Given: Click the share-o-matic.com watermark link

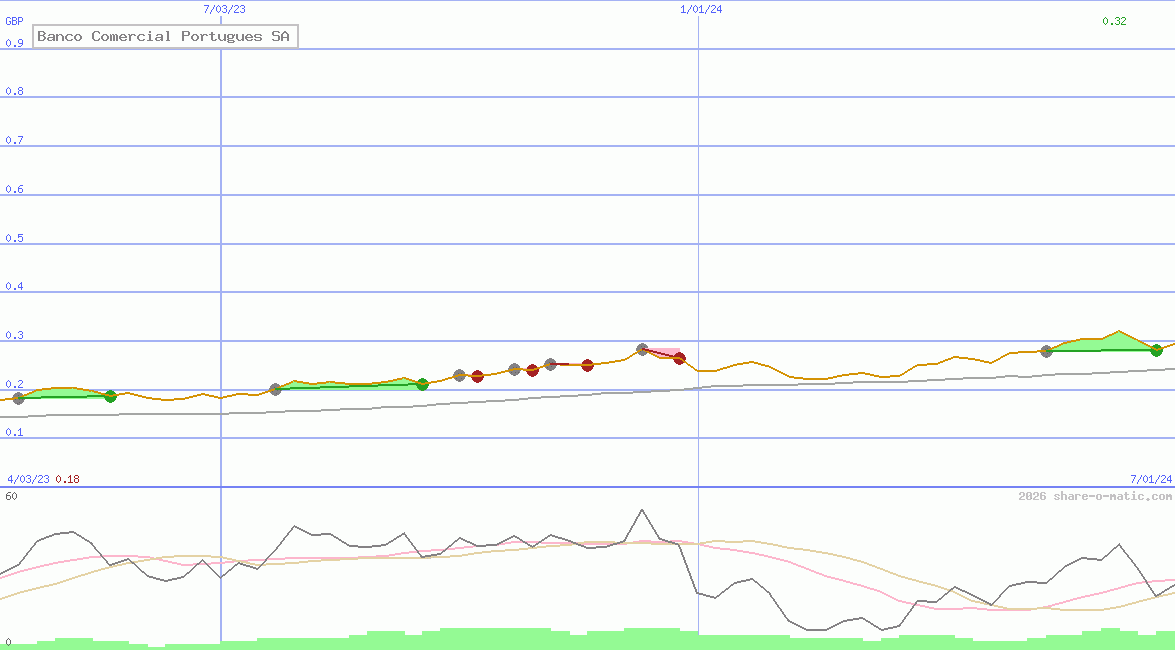Looking at the screenshot, I should tap(1095, 496).
